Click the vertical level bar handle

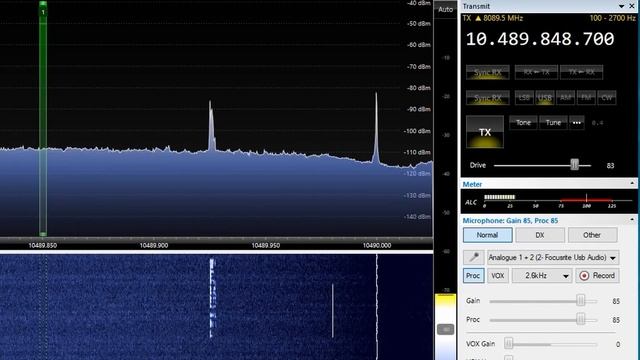coord(445,329)
